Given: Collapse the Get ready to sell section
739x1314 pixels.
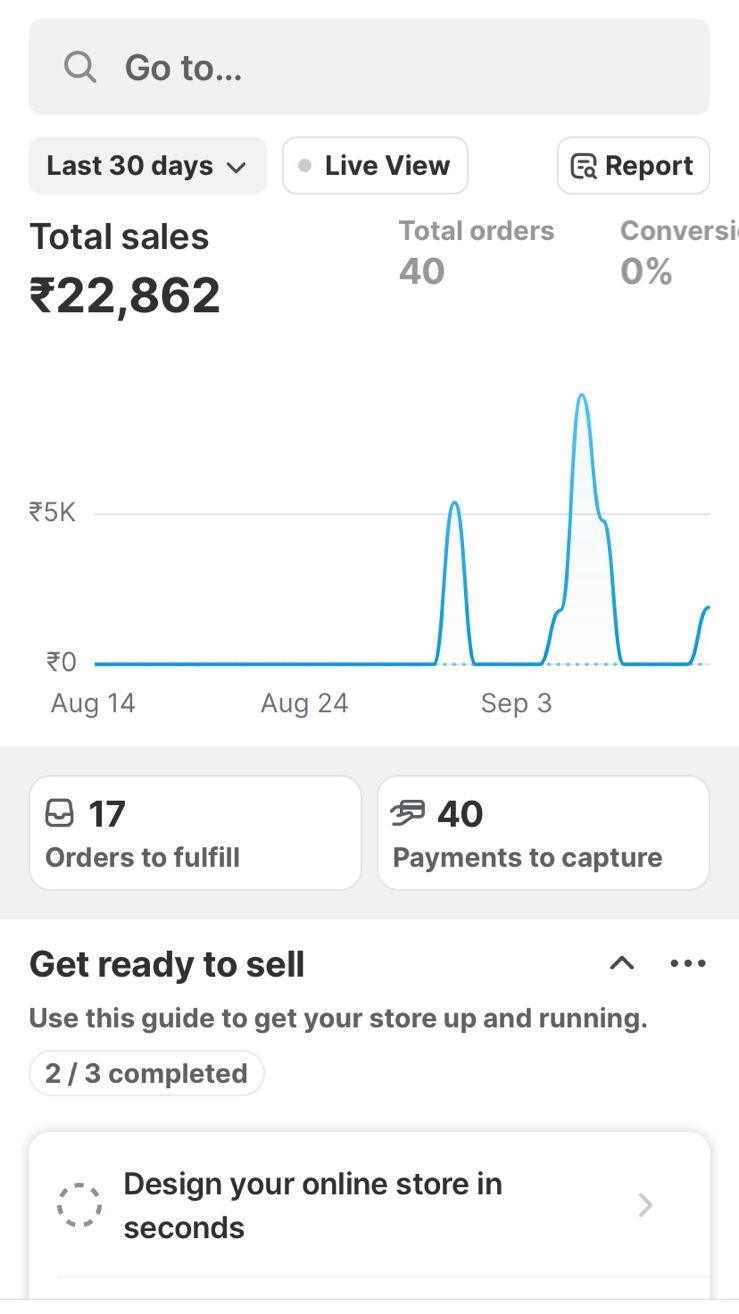Looking at the screenshot, I should 622,963.
